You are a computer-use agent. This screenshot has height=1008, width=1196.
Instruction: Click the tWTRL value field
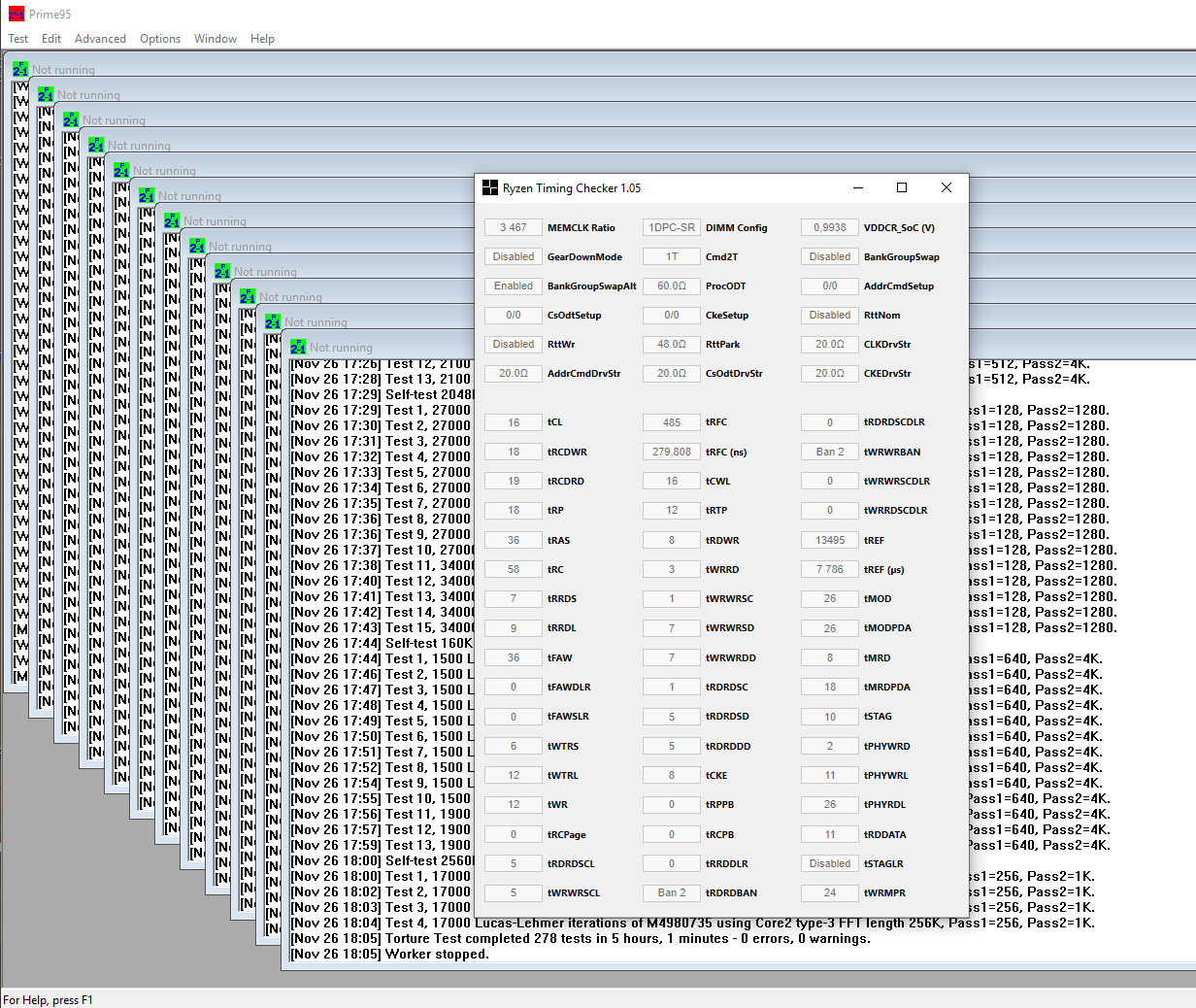point(514,775)
